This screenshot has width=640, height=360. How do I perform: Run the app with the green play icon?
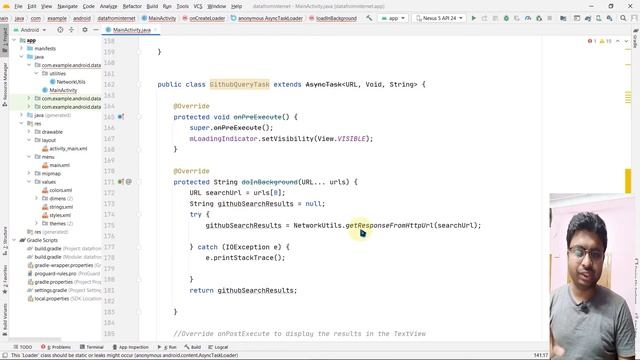pyautogui.click(x=473, y=18)
